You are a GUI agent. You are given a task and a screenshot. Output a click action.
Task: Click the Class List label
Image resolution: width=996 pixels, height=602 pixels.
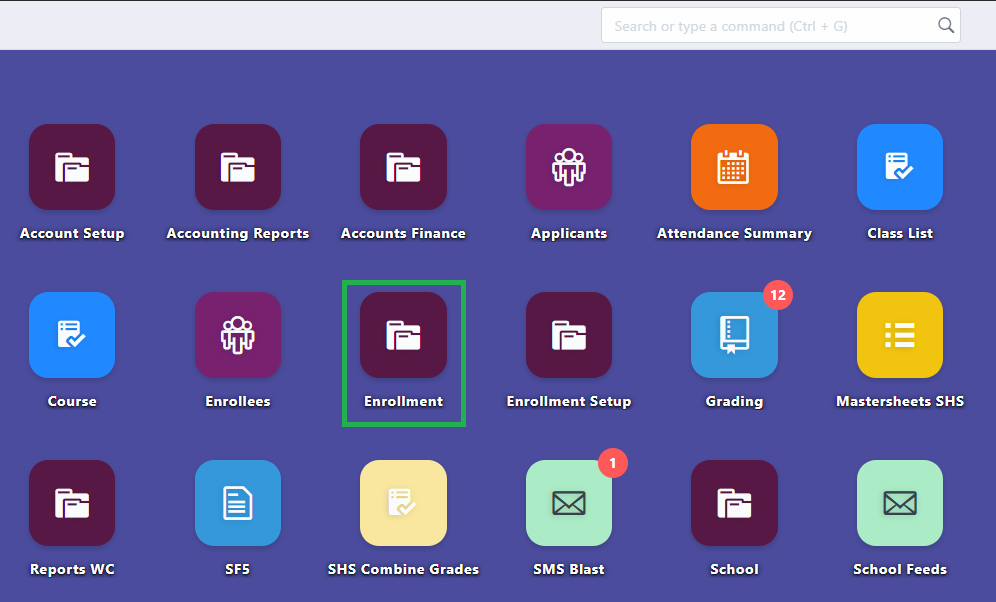[x=900, y=234]
